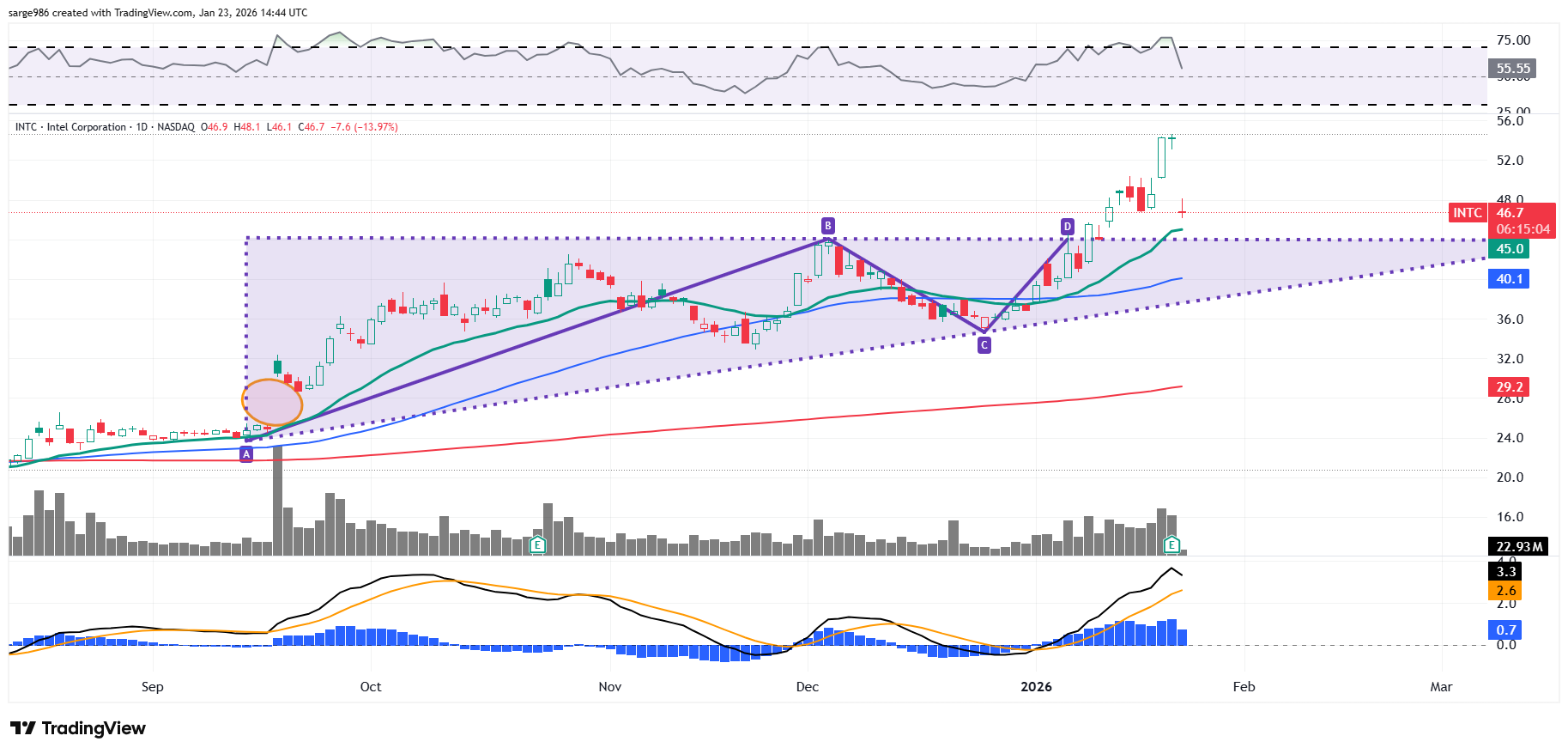Image resolution: width=1568 pixels, height=754 pixels.
Task: Click the Nov label on time axis
Action: (x=609, y=687)
